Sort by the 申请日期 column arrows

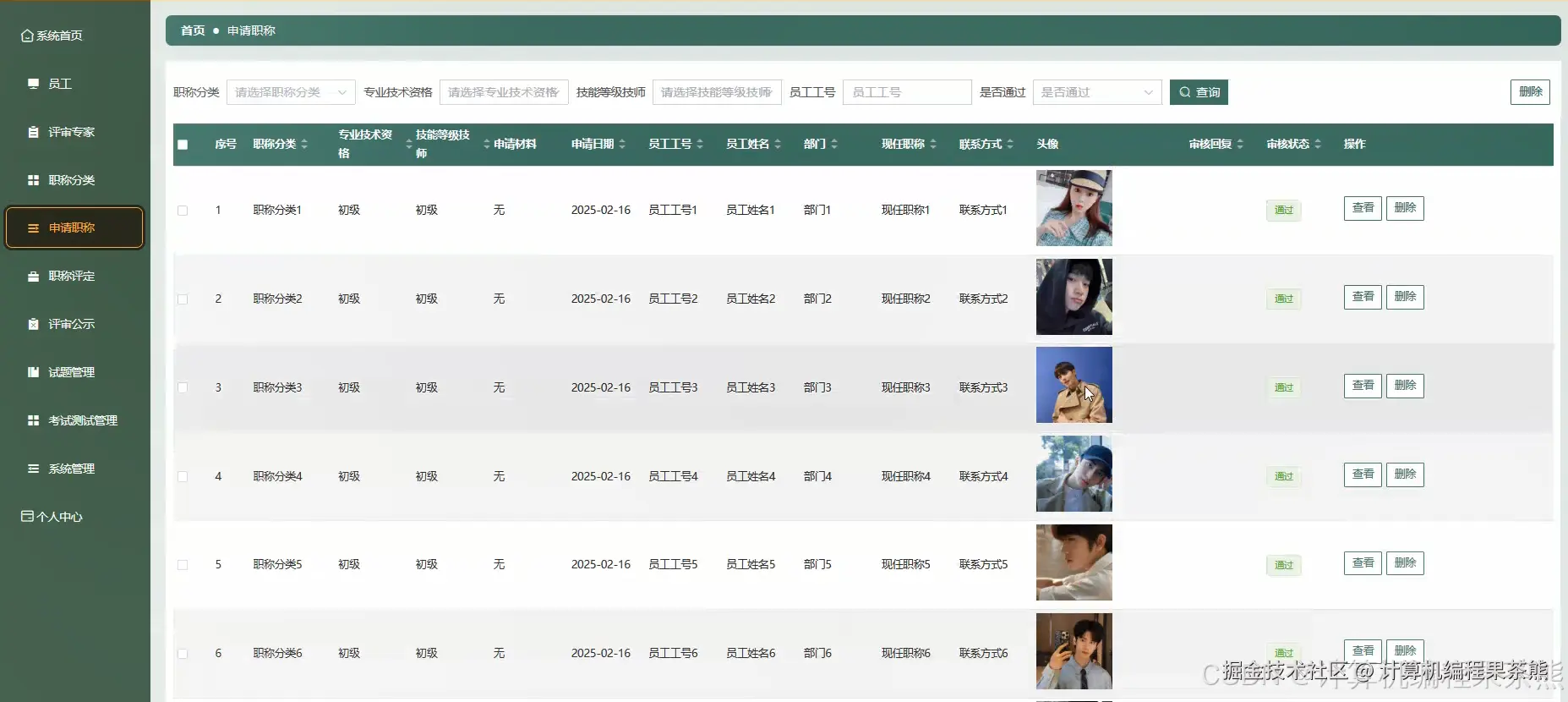(x=622, y=145)
